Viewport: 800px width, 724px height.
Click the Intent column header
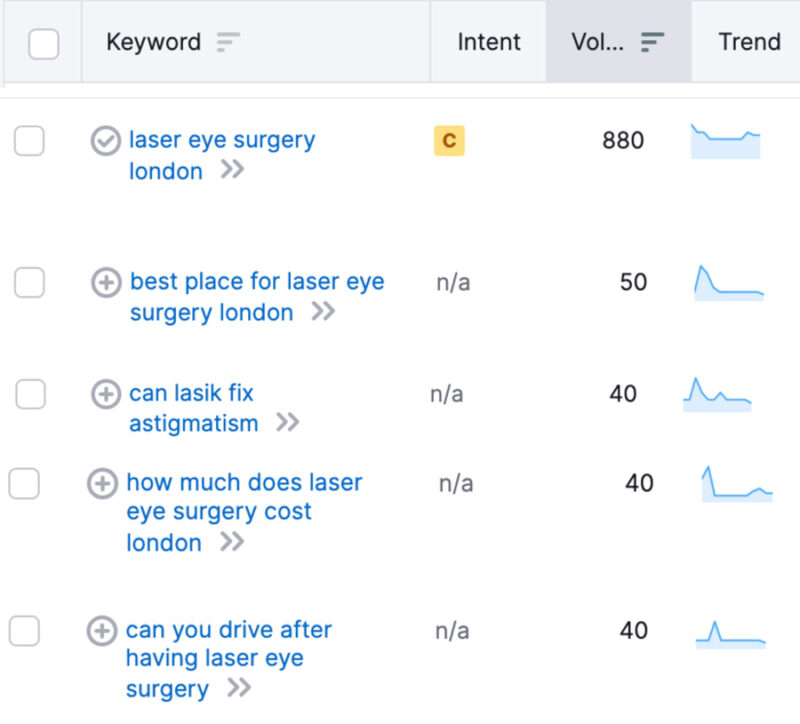[488, 42]
